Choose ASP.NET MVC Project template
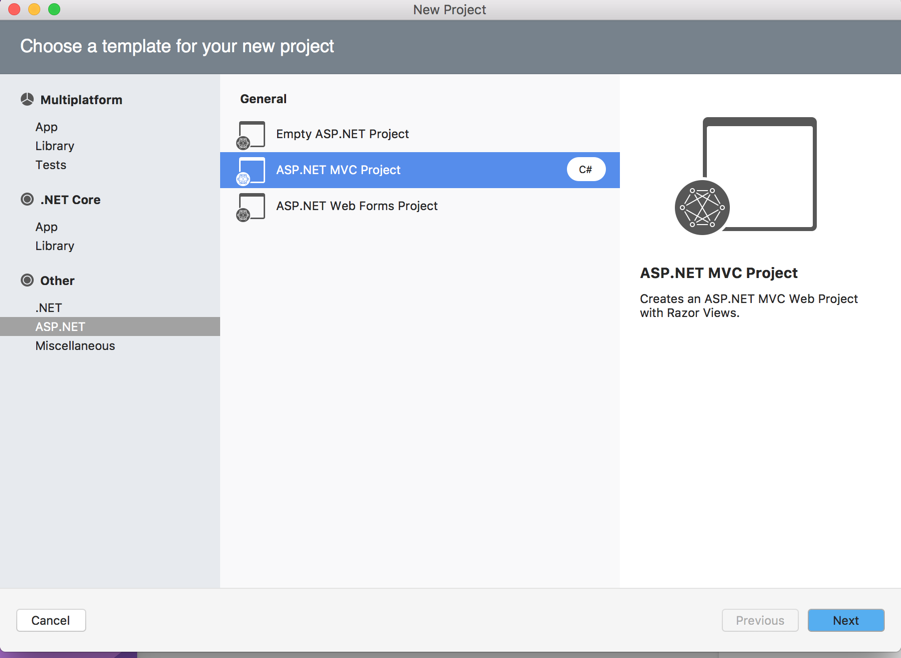This screenshot has width=901, height=658. (419, 170)
